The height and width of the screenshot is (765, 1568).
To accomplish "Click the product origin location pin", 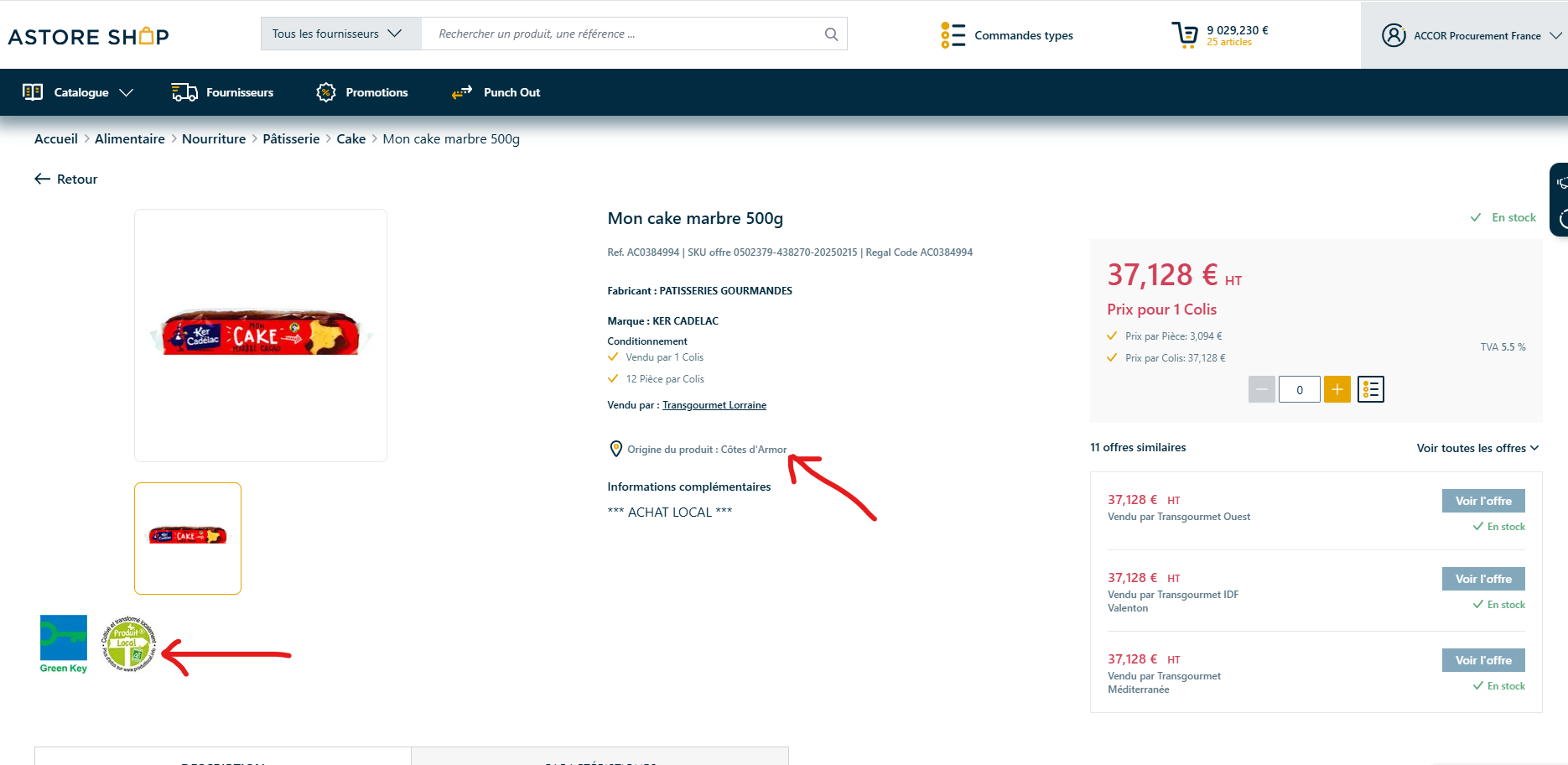I will point(615,449).
